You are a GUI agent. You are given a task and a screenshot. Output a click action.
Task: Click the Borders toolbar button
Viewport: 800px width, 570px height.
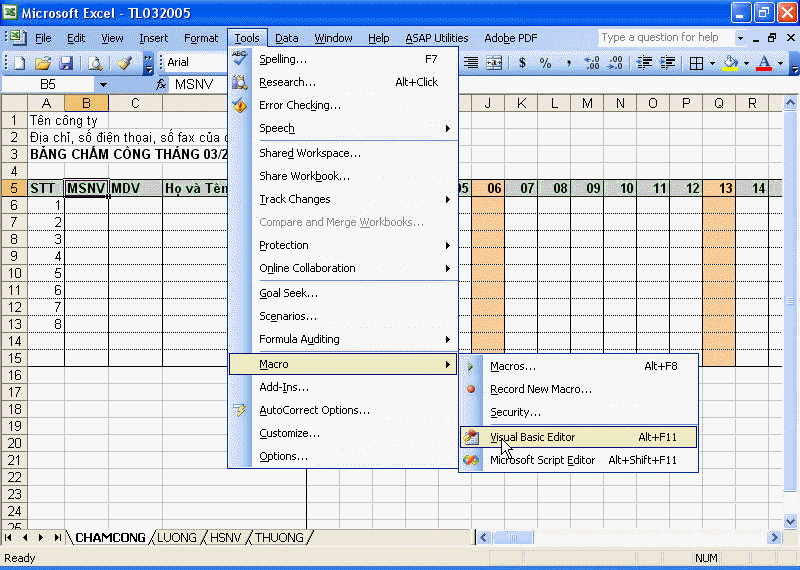click(x=696, y=63)
